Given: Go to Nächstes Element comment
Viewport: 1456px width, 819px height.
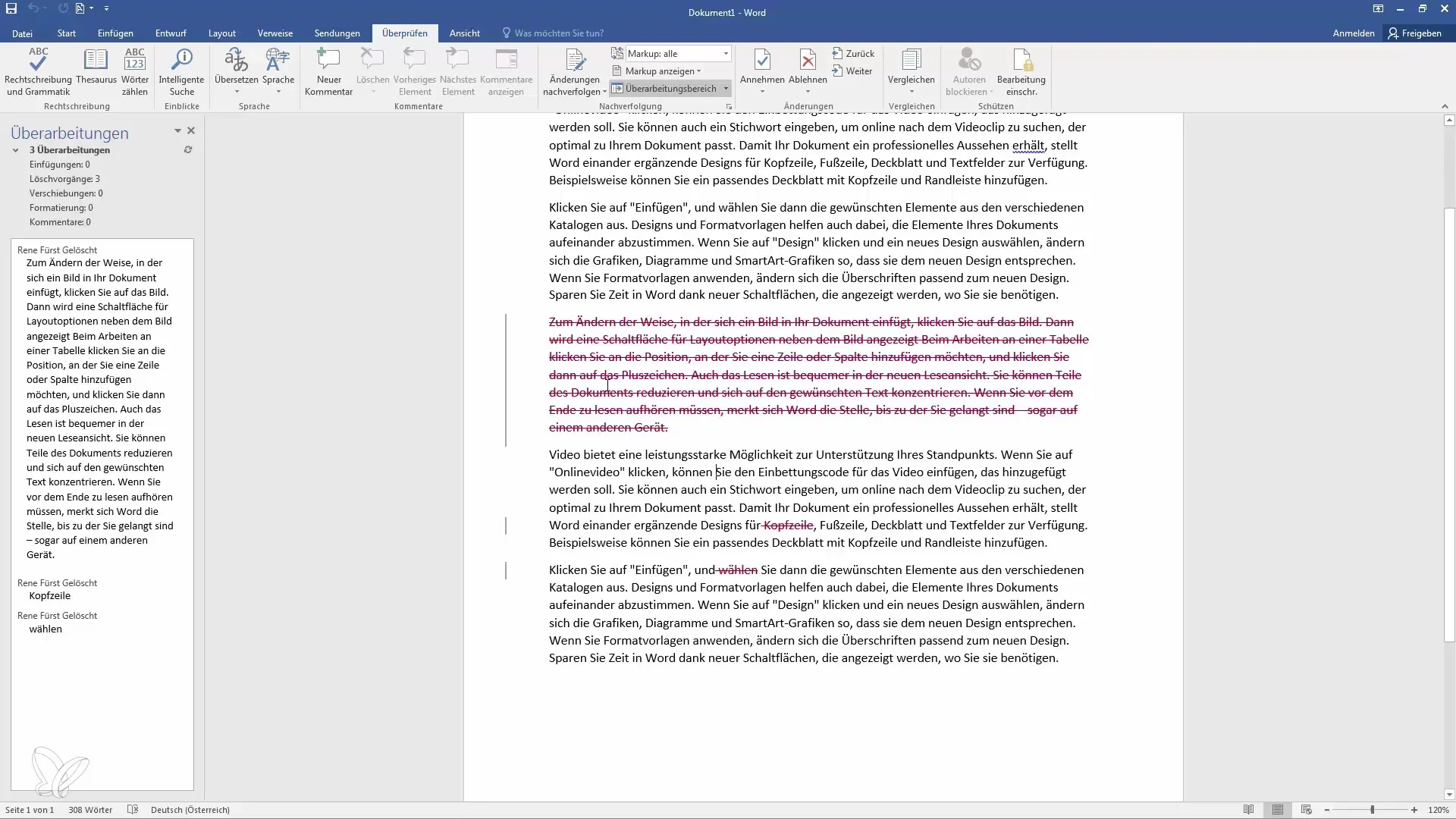Looking at the screenshot, I should [x=458, y=72].
